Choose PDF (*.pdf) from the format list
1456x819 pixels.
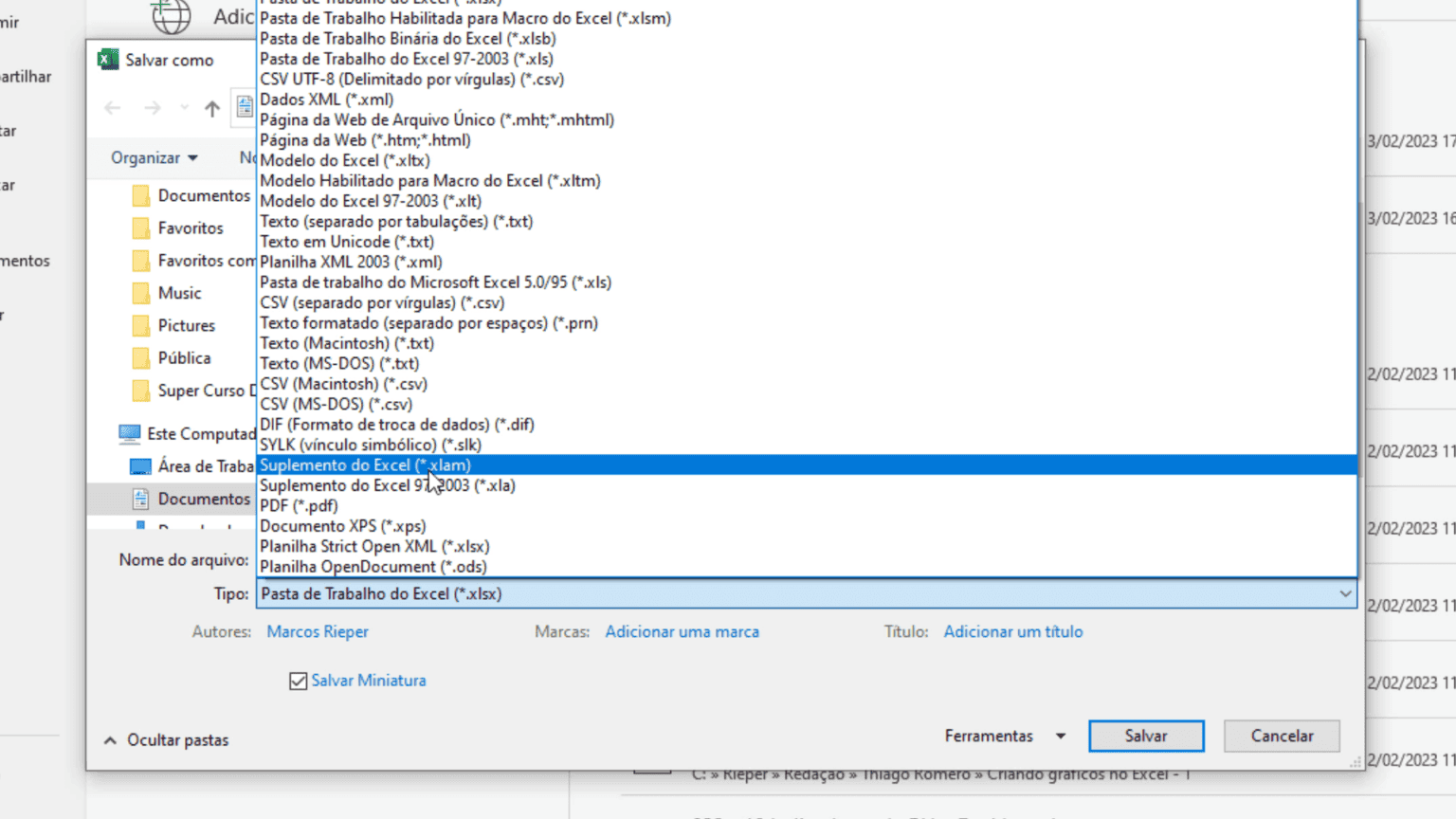pyautogui.click(x=299, y=506)
